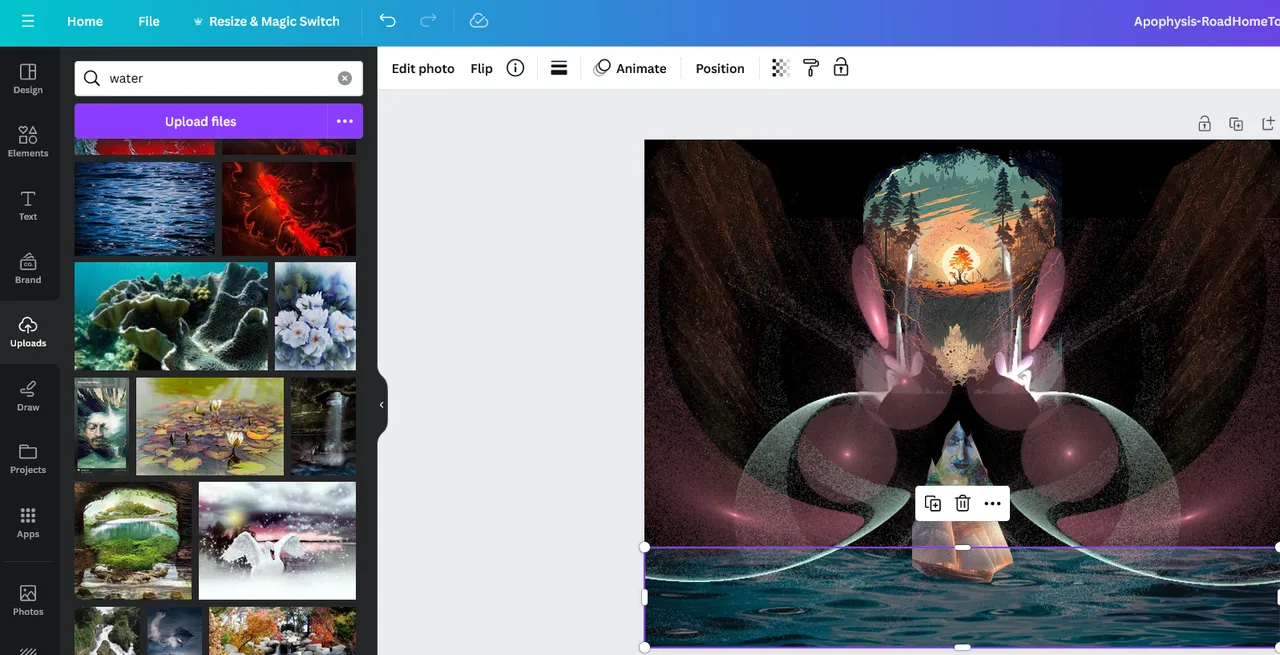Click the Animate button
The image size is (1280, 655).
pos(630,68)
